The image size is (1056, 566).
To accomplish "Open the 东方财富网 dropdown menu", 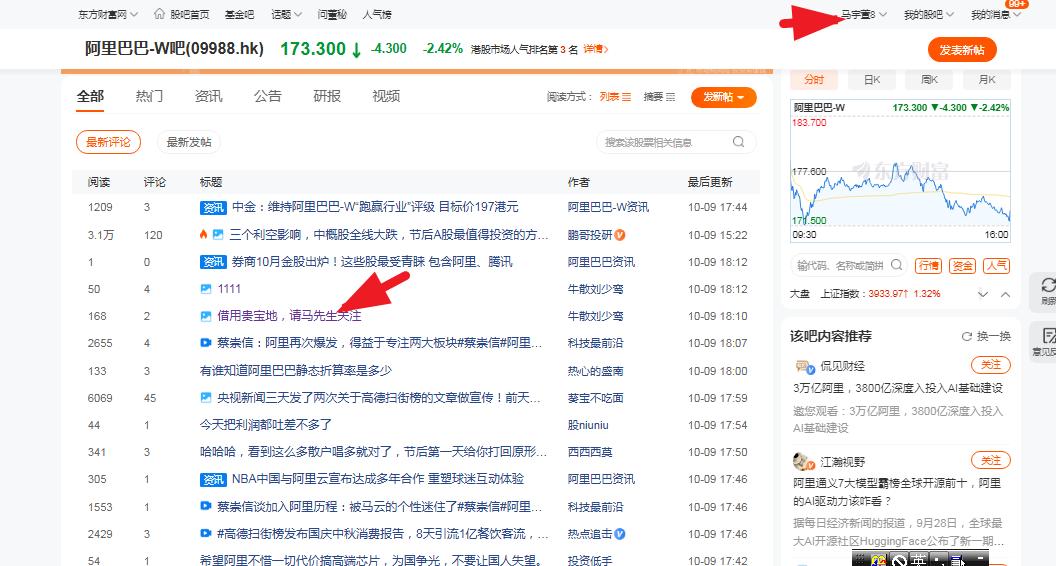I will (x=108, y=14).
